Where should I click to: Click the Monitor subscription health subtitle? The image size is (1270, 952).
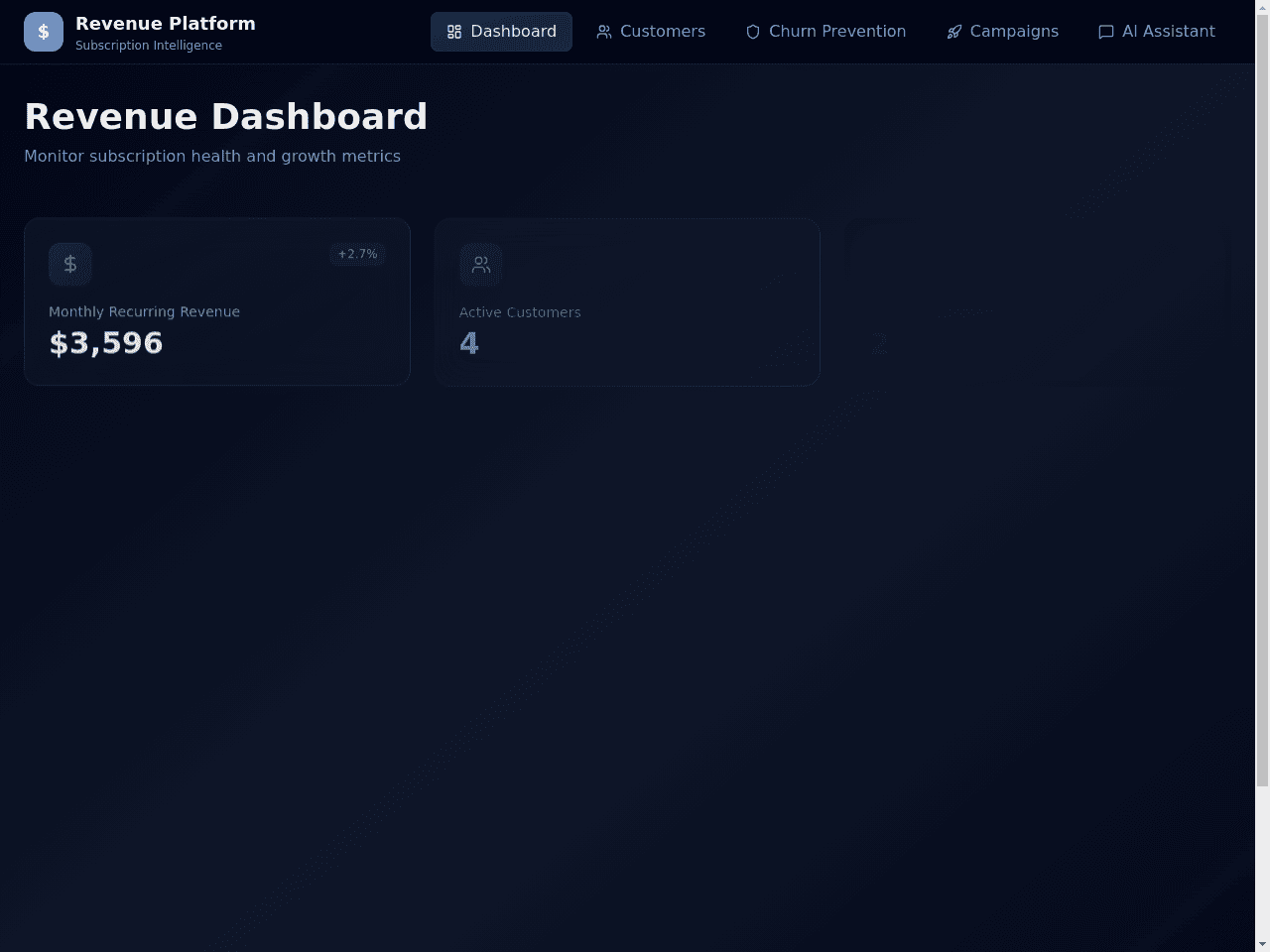[x=212, y=156]
